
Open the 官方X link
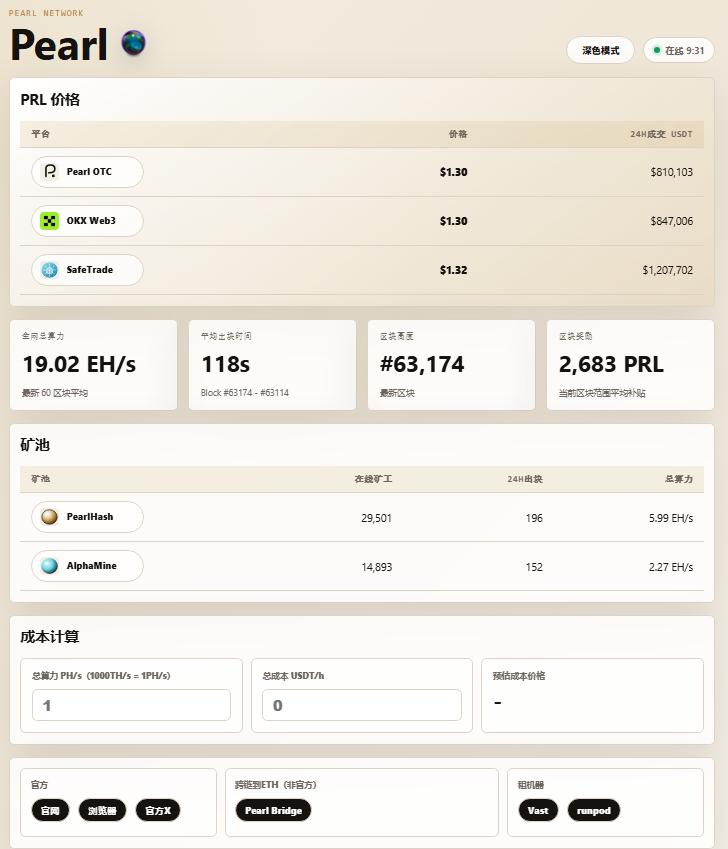tap(158, 811)
